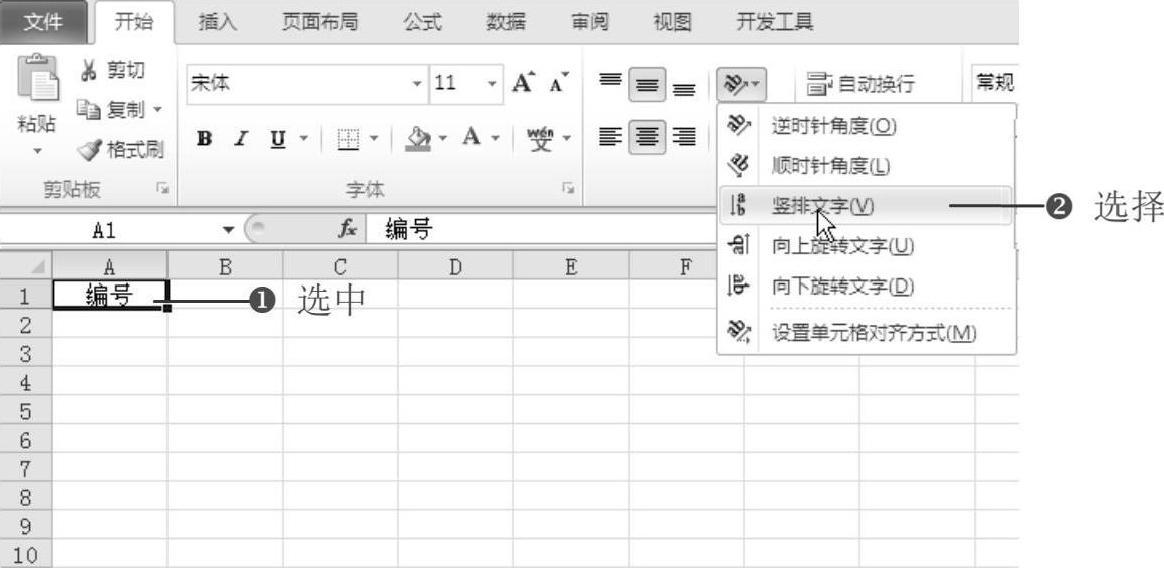
Task: Open paste options dropdown arrow
Action: tap(39, 151)
